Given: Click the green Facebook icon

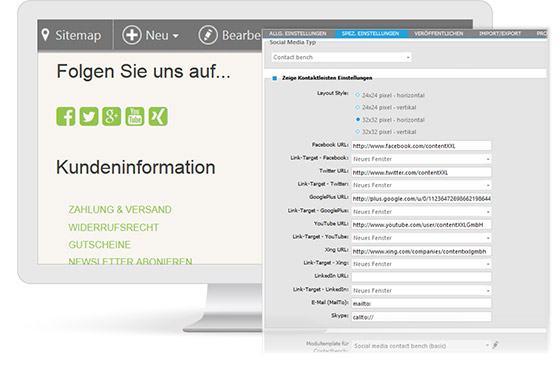Looking at the screenshot, I should click(66, 116).
